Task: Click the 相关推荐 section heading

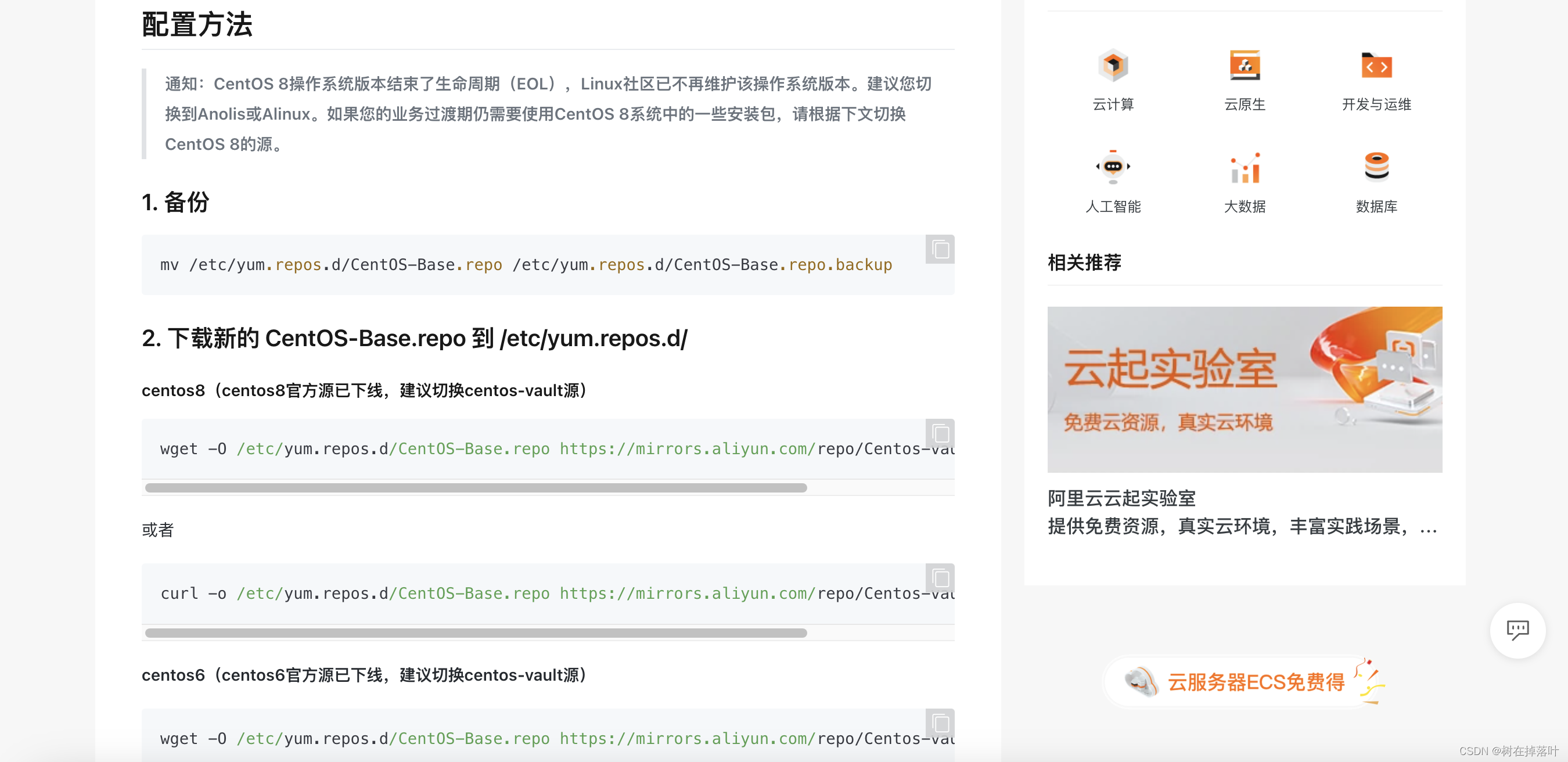Action: pyautogui.click(x=1084, y=263)
